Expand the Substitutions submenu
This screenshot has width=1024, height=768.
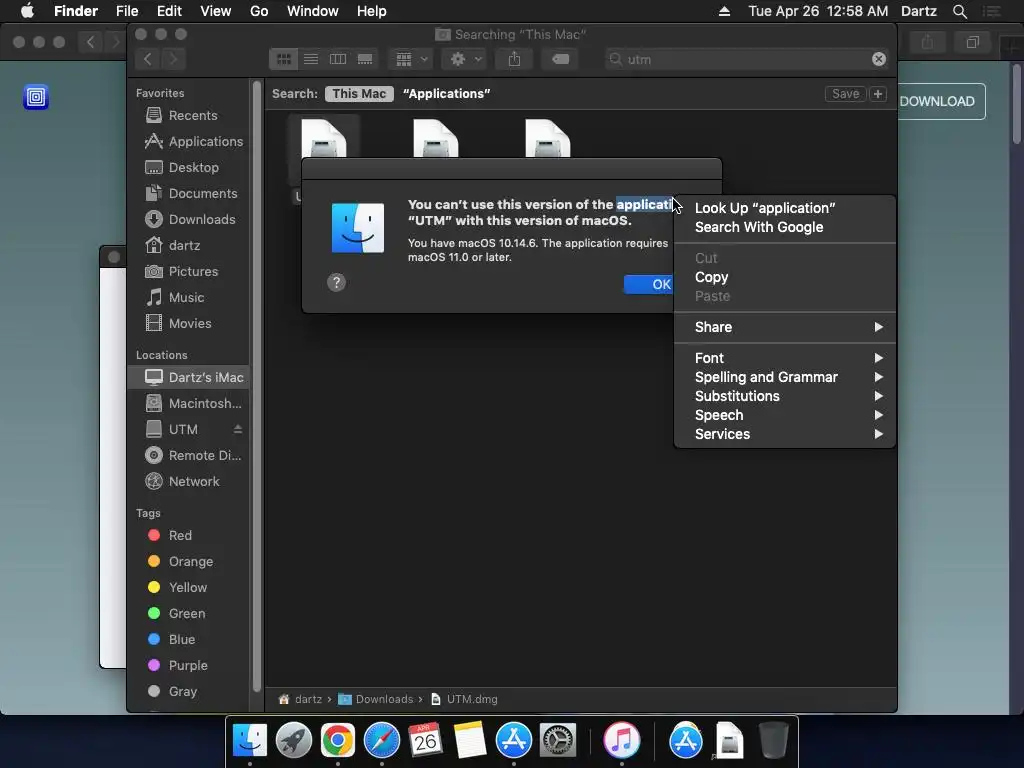(x=784, y=396)
